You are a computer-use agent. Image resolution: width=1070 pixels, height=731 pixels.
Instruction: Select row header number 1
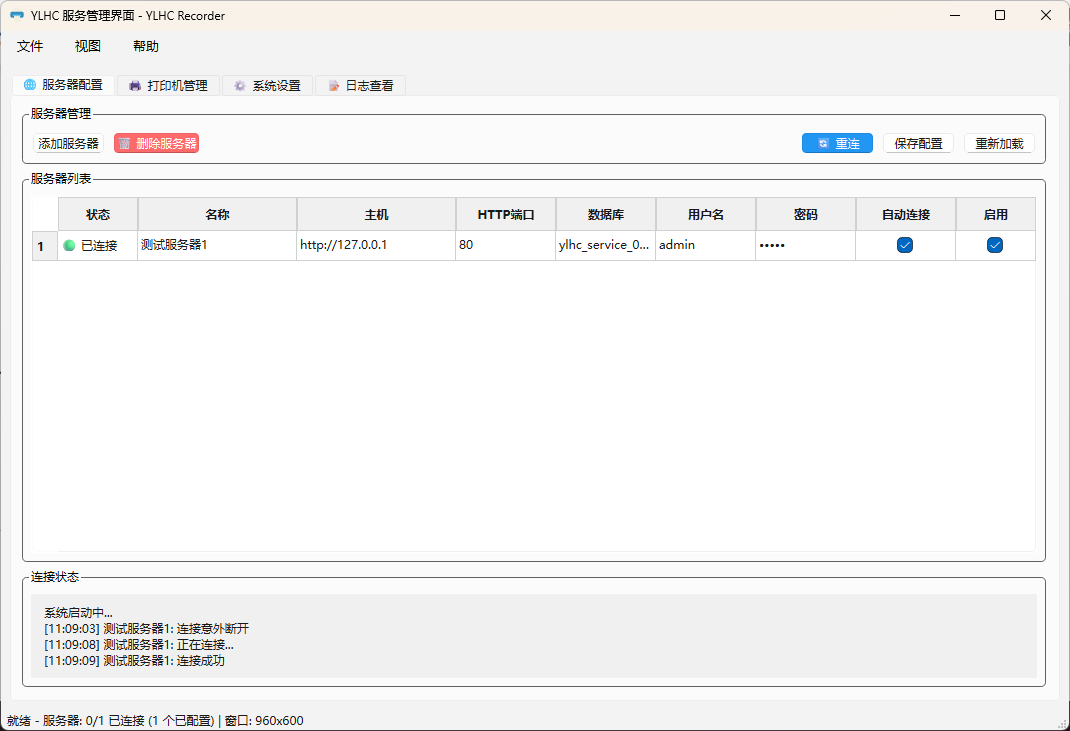(x=41, y=246)
